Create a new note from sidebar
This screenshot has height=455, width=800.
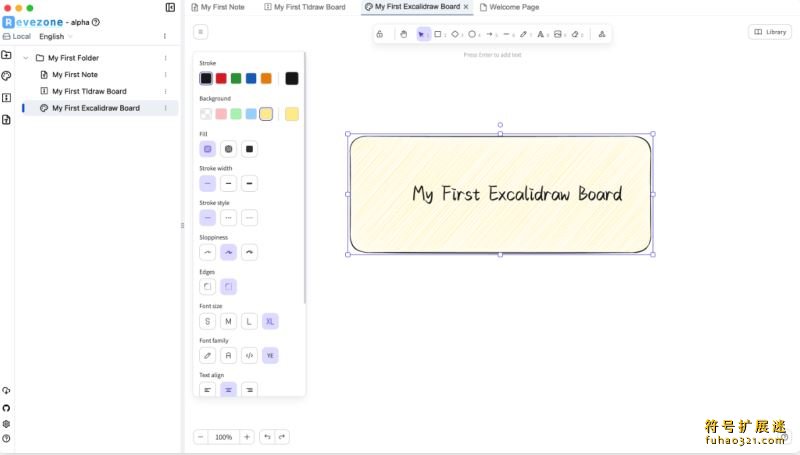click(6, 120)
